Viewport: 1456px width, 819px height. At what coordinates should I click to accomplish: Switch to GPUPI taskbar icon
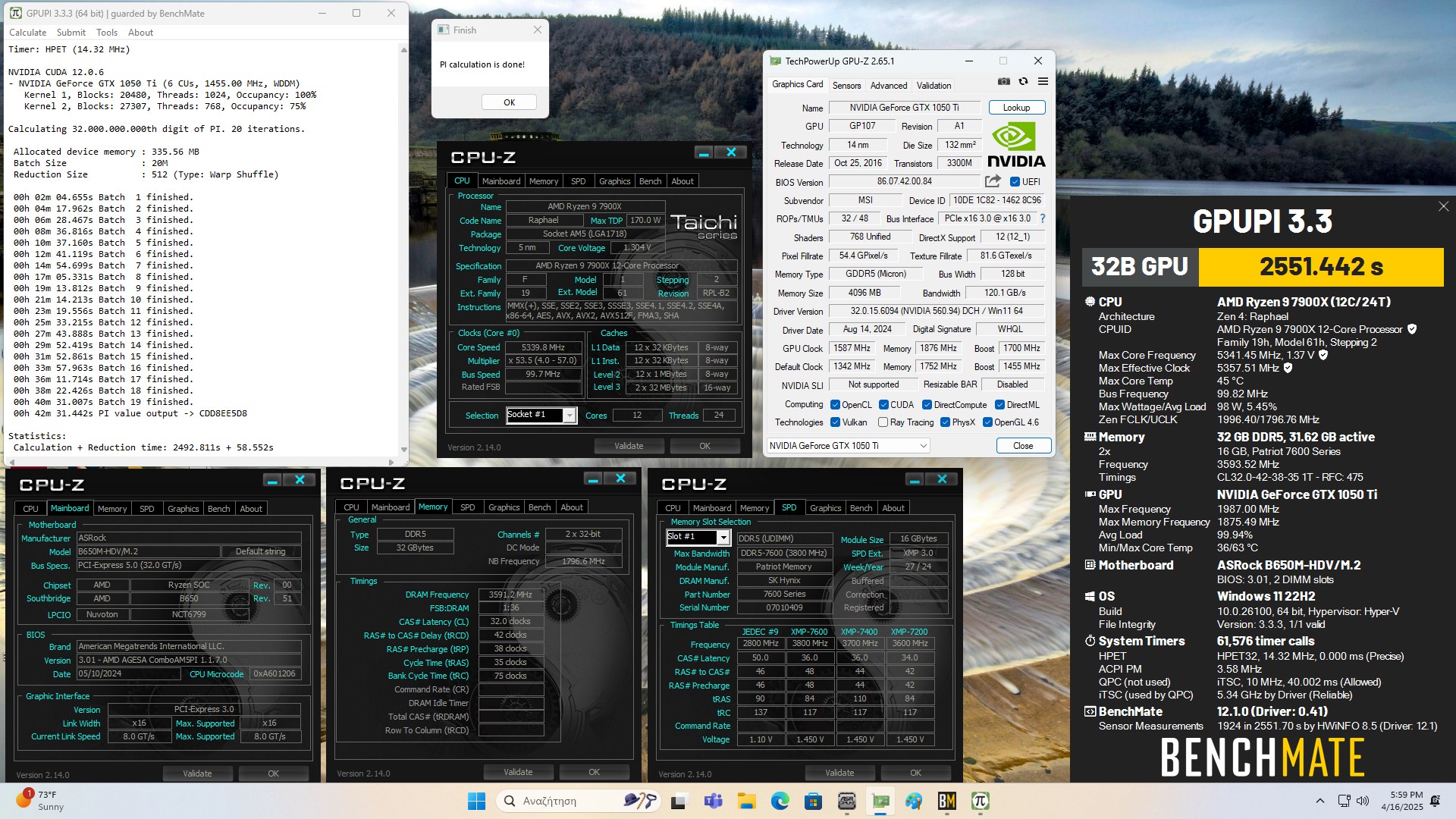pos(980,801)
